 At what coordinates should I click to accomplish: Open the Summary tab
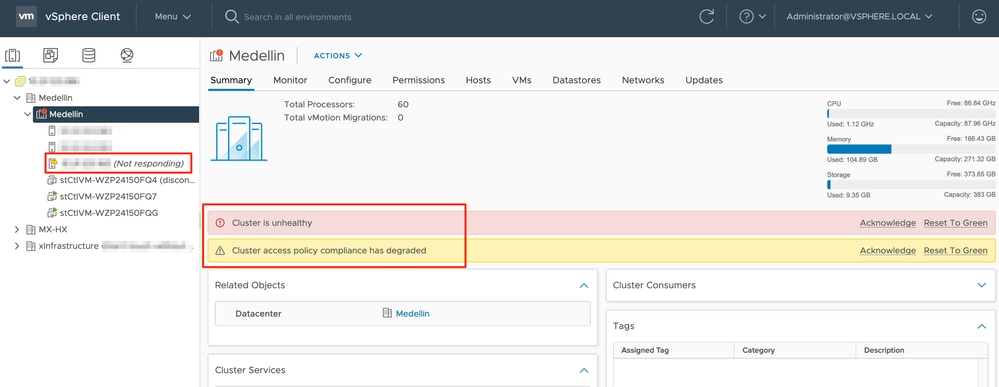tap(231, 80)
